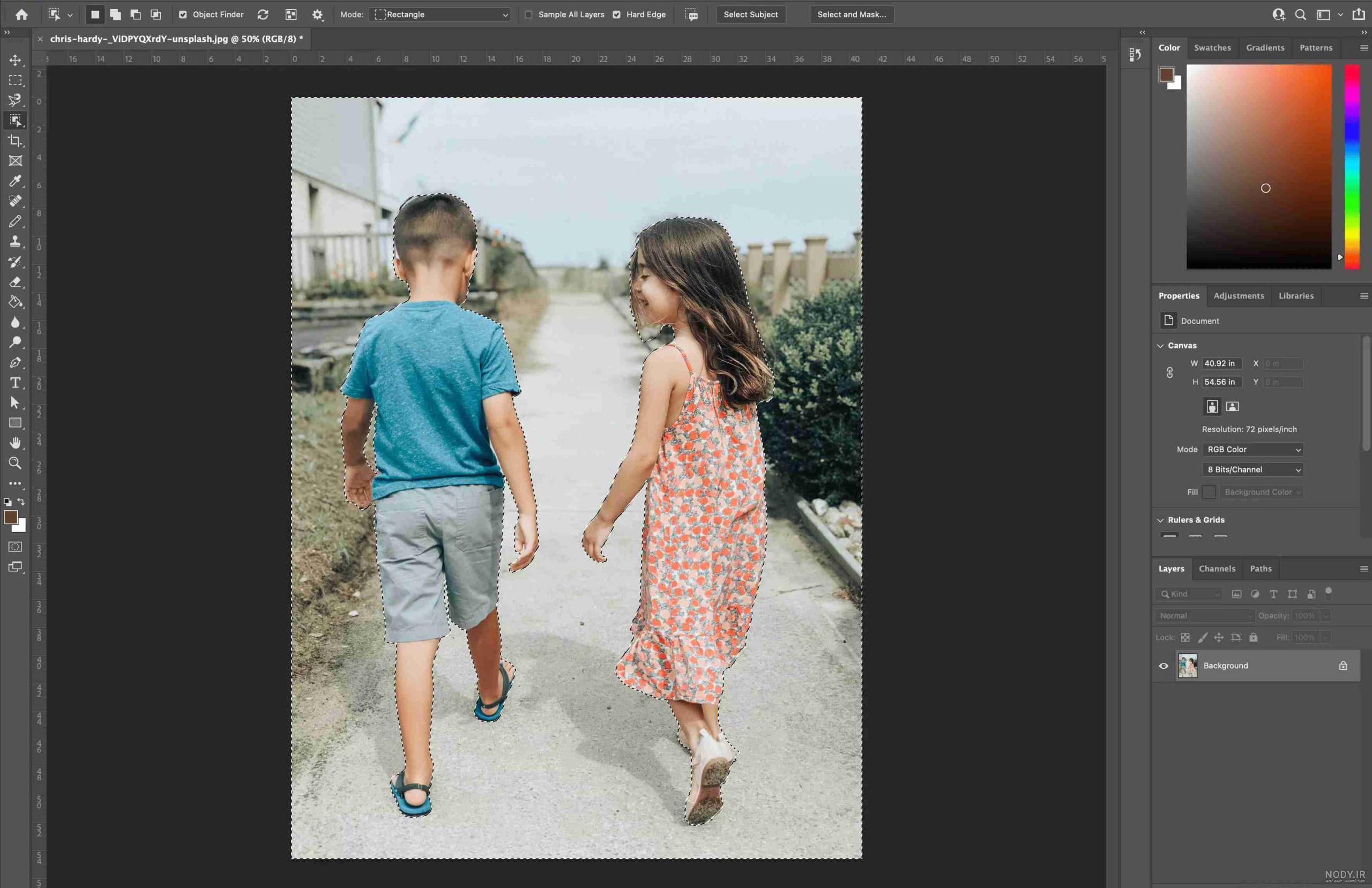Choose the Eyedropper tool
The image size is (1372, 888).
(15, 181)
